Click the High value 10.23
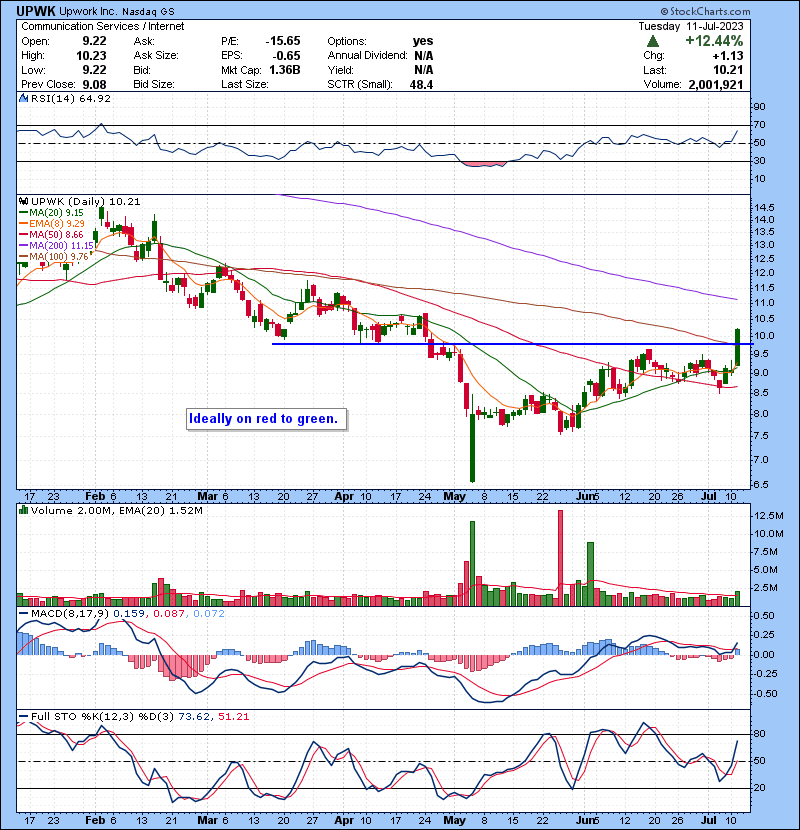The image size is (800, 830). [91, 56]
